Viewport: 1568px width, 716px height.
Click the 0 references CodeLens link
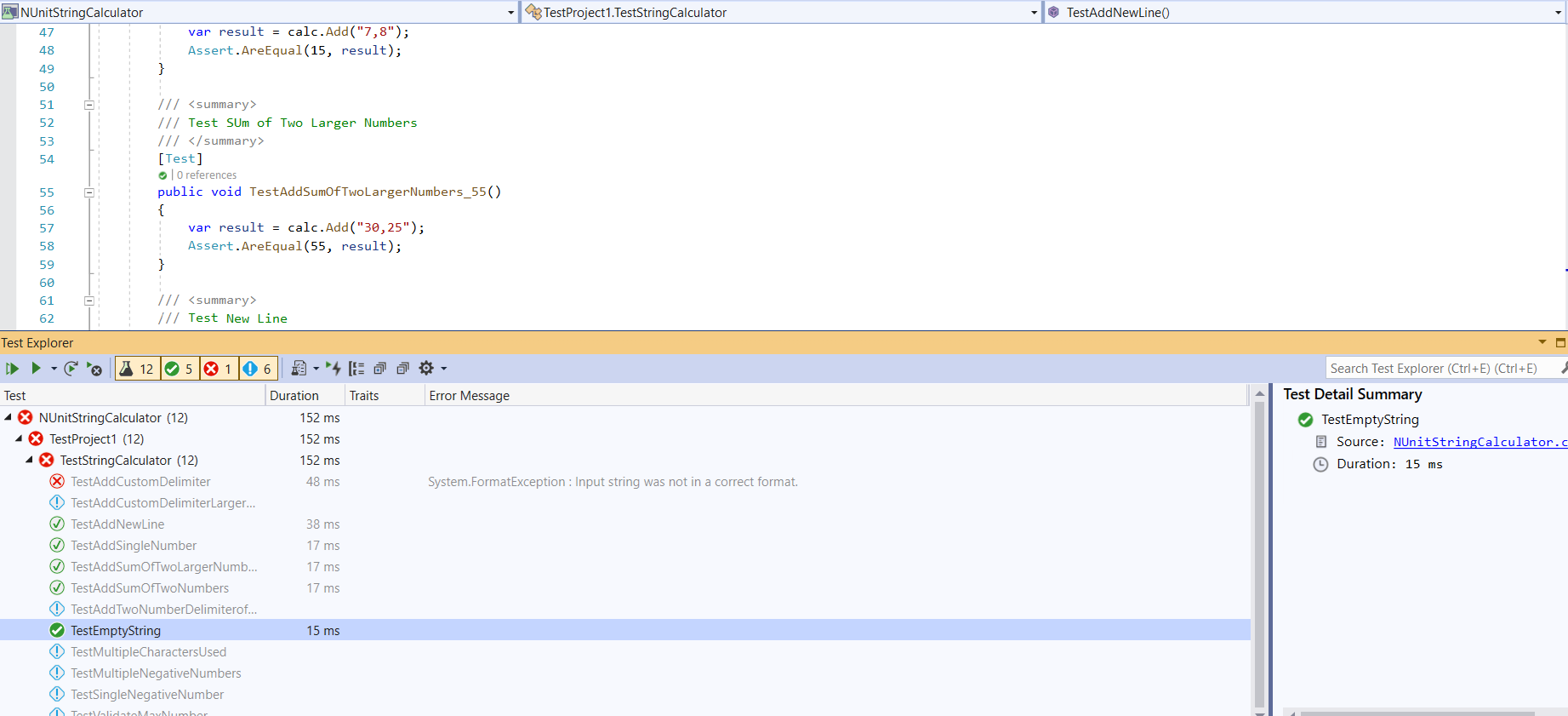click(x=207, y=175)
